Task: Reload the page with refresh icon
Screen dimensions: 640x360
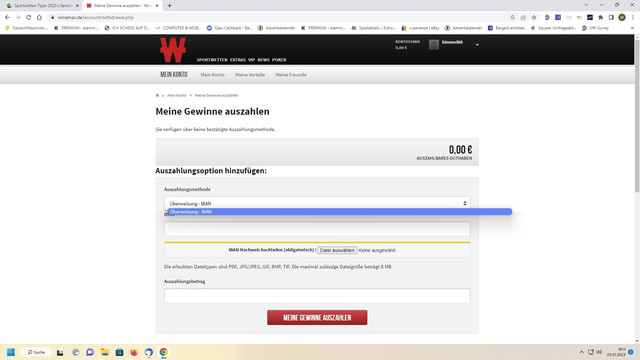Action: coord(29,18)
